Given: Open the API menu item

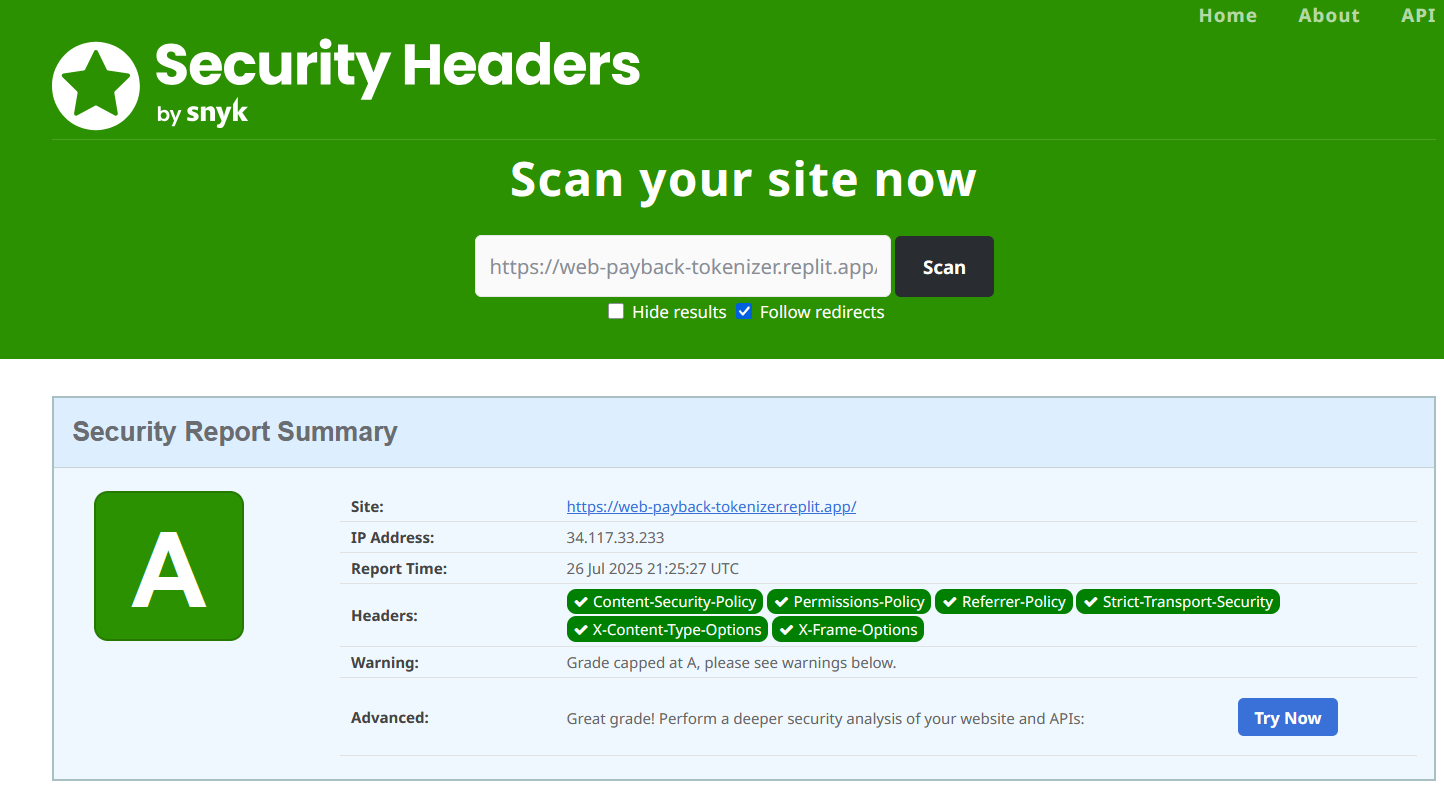Looking at the screenshot, I should click(1418, 15).
